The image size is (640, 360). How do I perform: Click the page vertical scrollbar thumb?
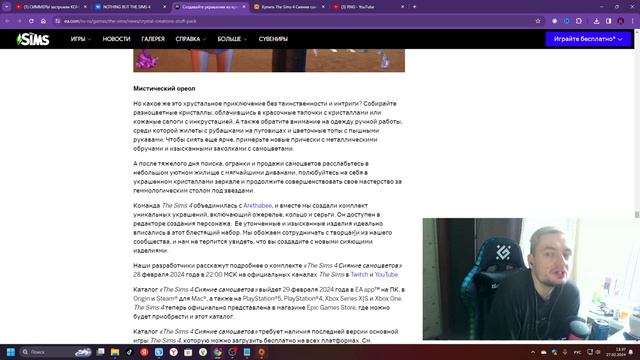coord(637,215)
